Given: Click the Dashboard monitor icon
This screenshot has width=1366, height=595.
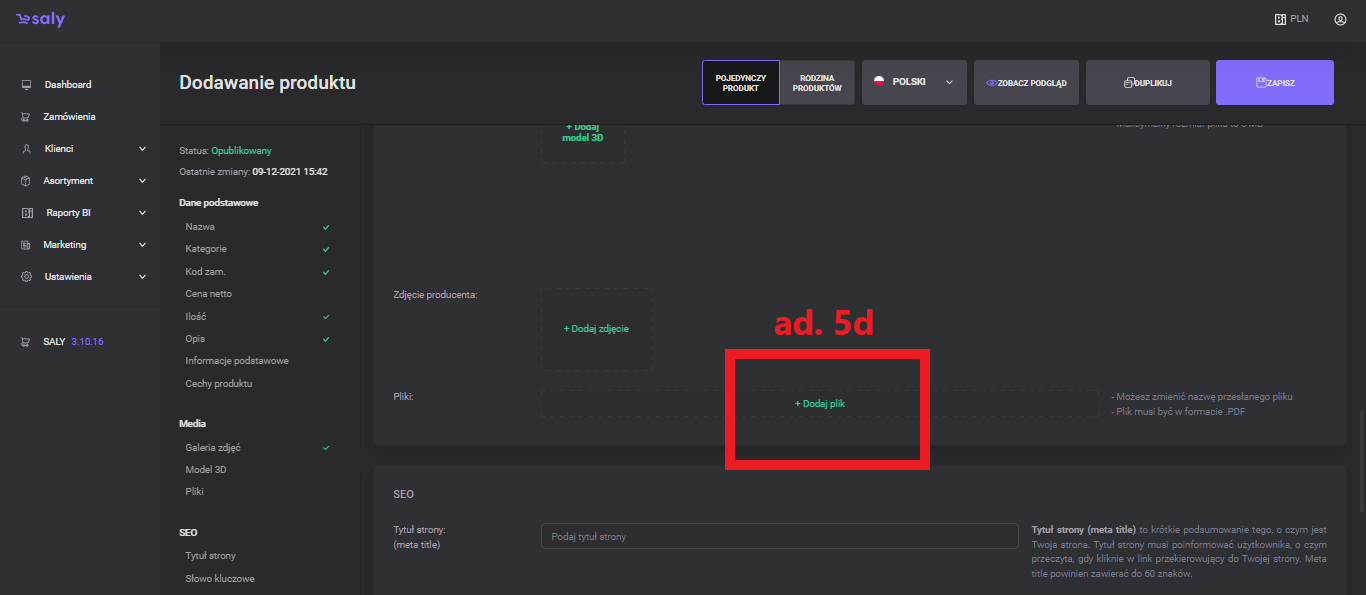Looking at the screenshot, I should [26, 85].
